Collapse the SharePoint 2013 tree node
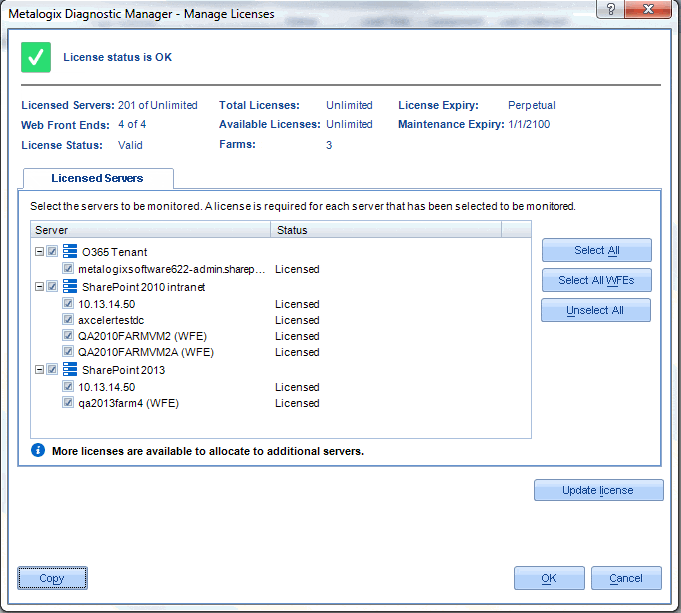Viewport: 681px width, 613px height. click(40, 370)
